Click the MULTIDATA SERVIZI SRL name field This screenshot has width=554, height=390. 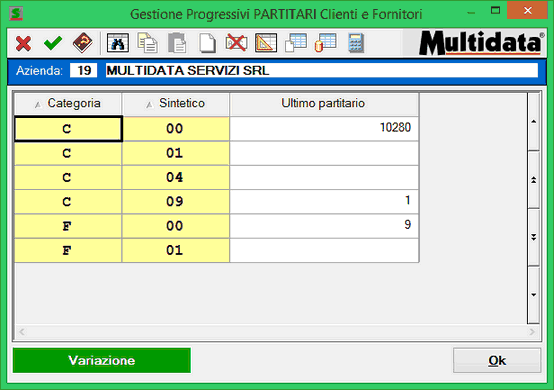tap(322, 70)
